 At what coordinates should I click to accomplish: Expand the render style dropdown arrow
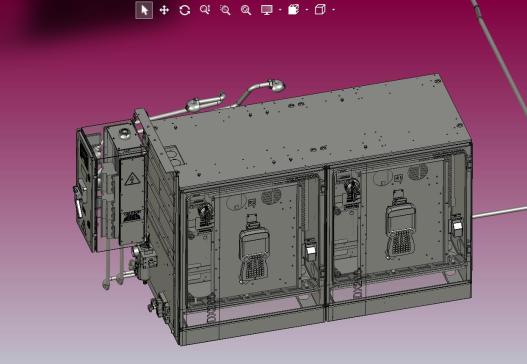tap(307, 10)
